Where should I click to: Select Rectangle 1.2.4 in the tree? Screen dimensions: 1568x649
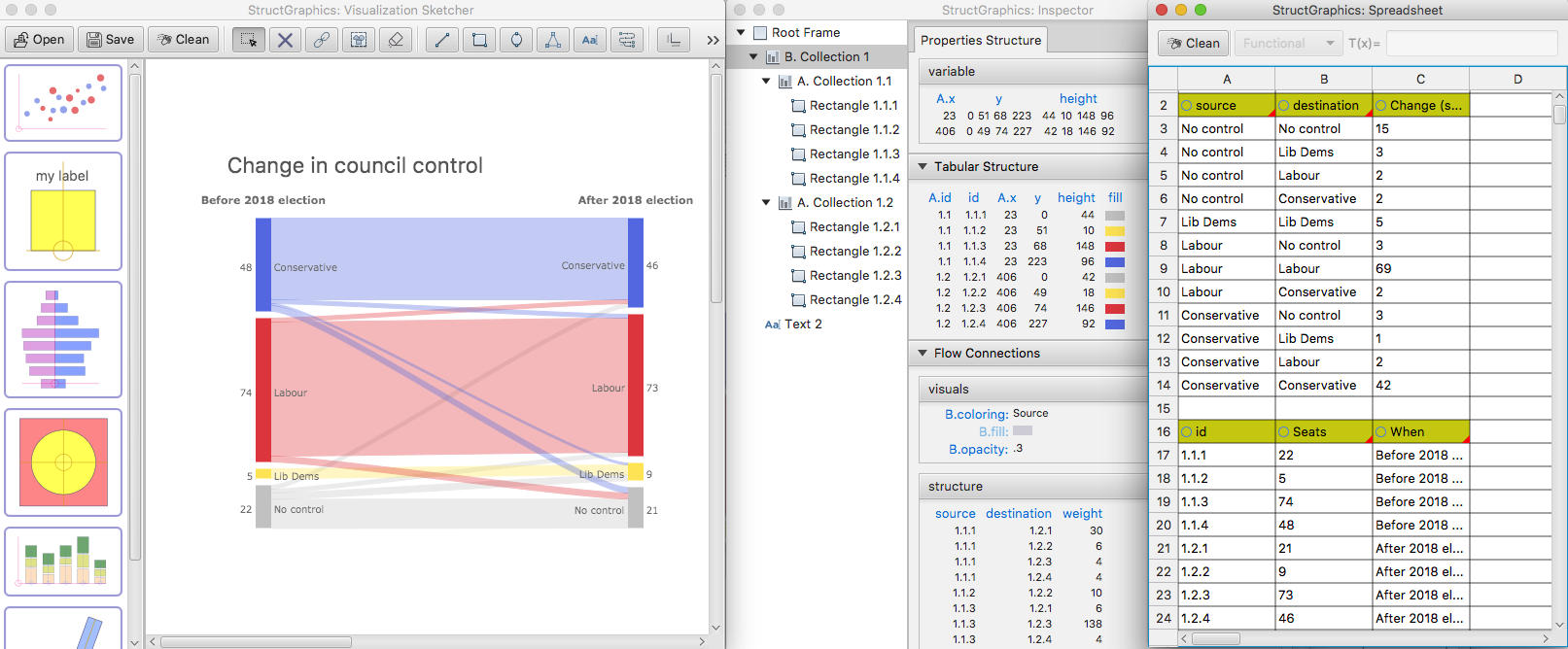click(x=855, y=299)
